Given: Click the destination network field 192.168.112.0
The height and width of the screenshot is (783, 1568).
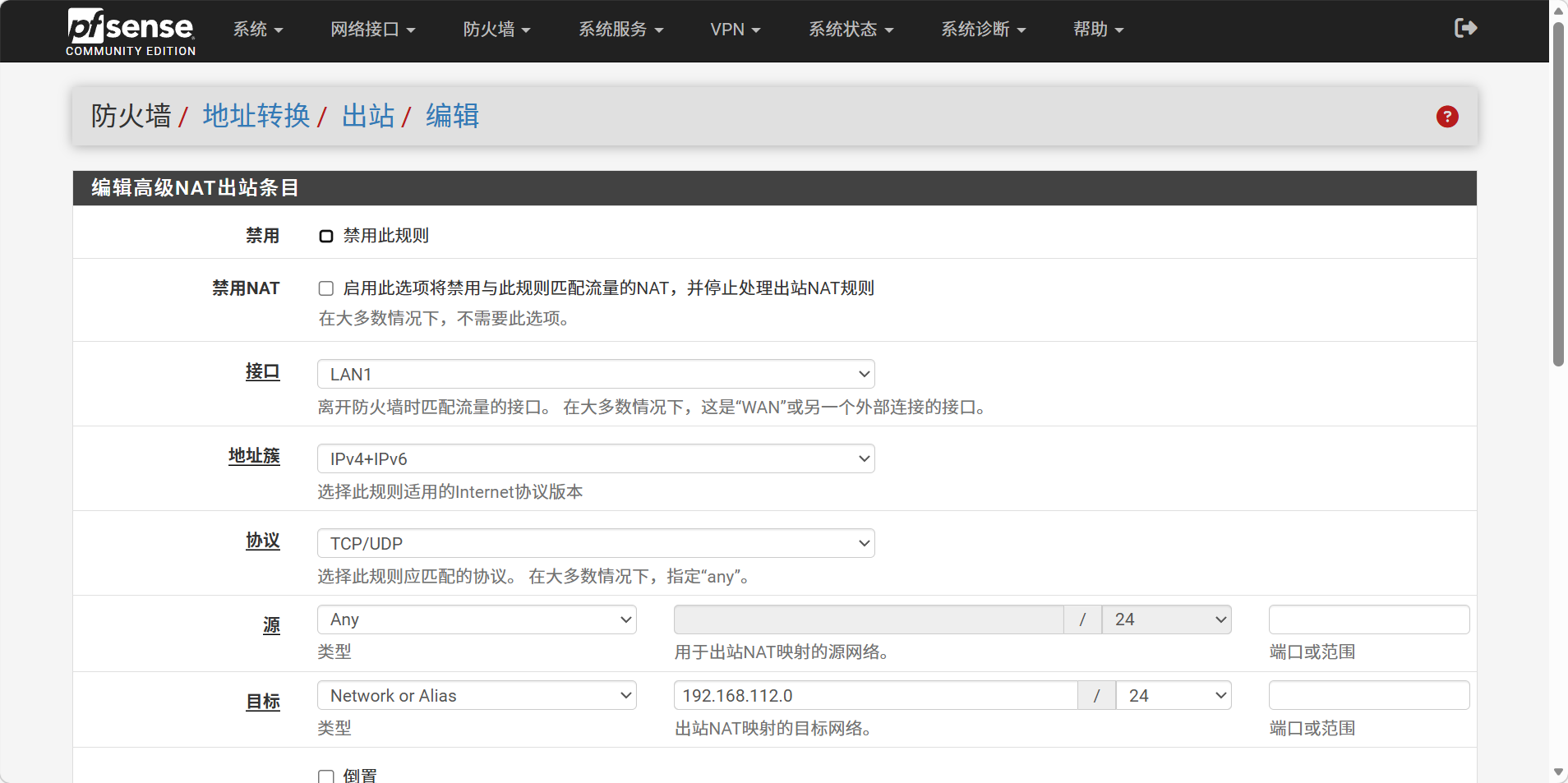Looking at the screenshot, I should click(875, 696).
